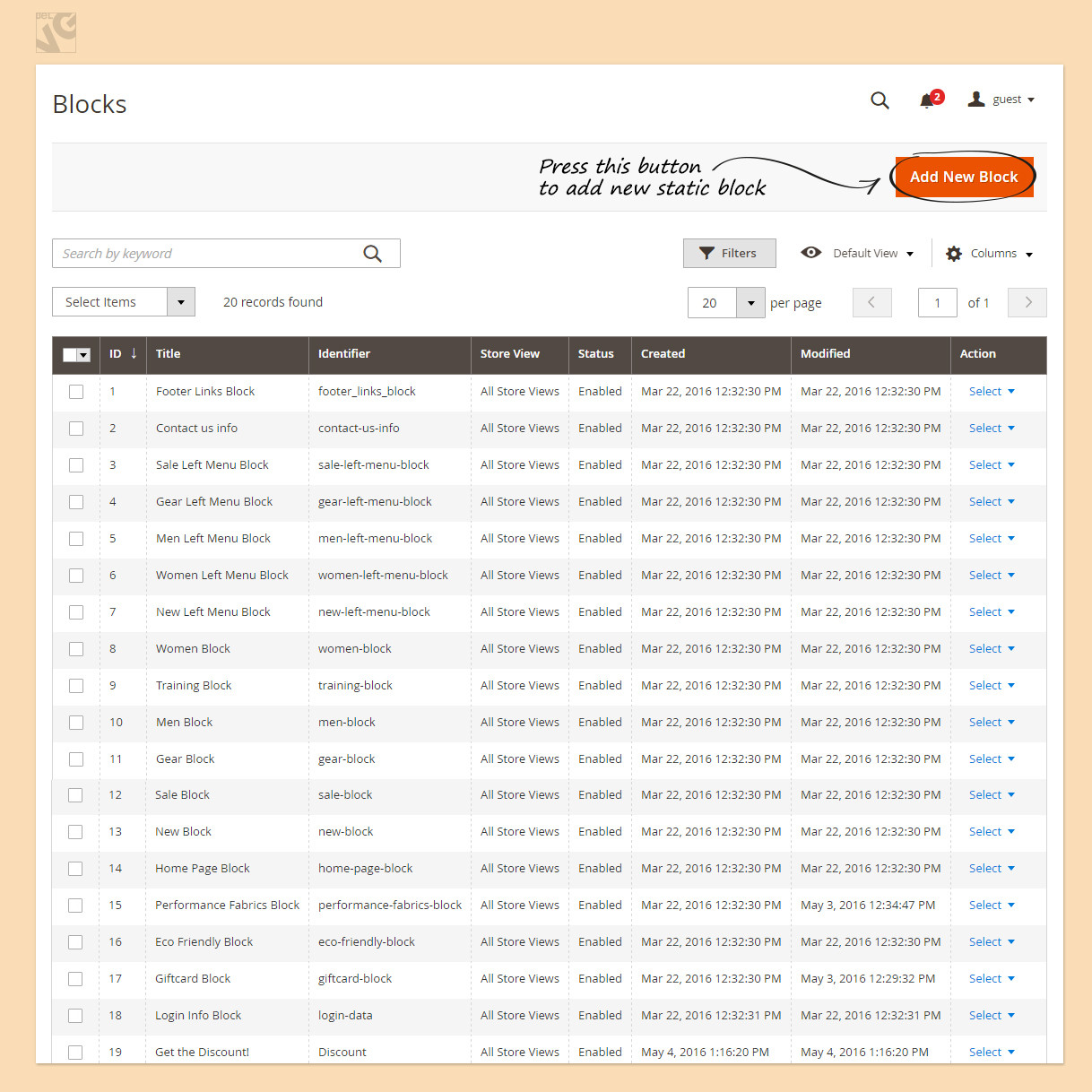Go to previous page using left arrow
The height and width of the screenshot is (1092, 1092).
tap(871, 303)
